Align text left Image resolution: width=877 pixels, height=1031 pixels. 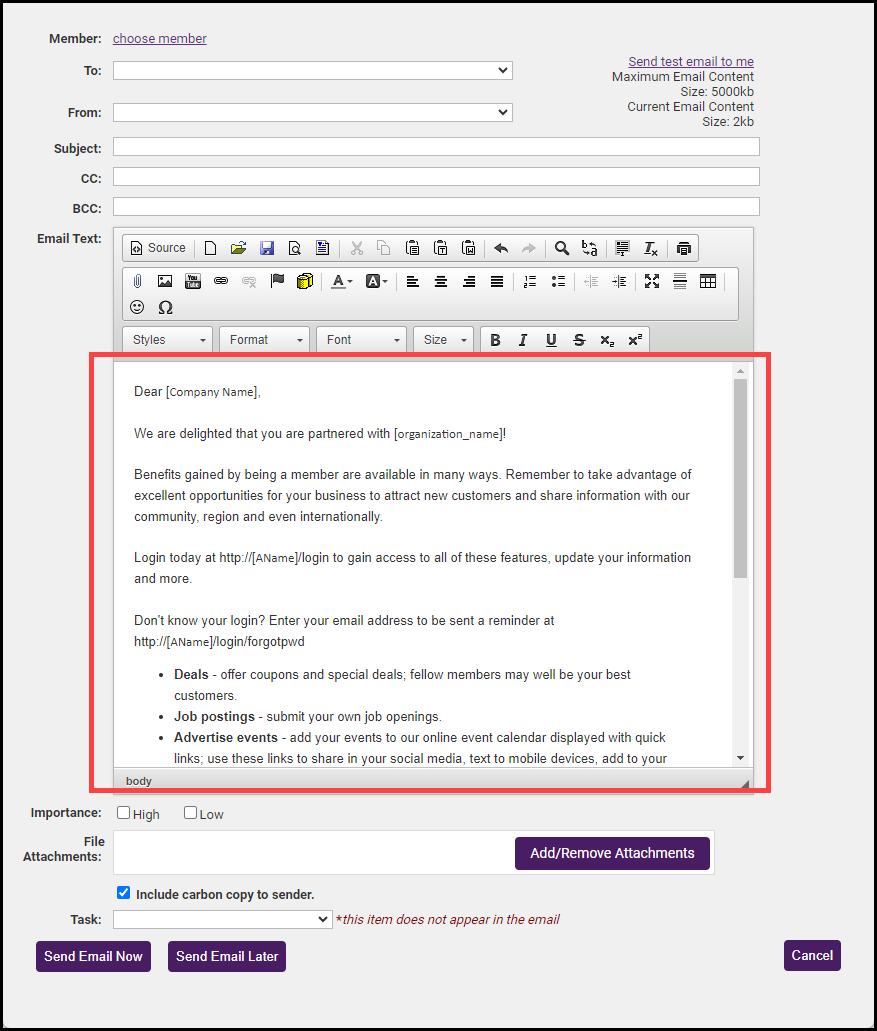tap(413, 281)
